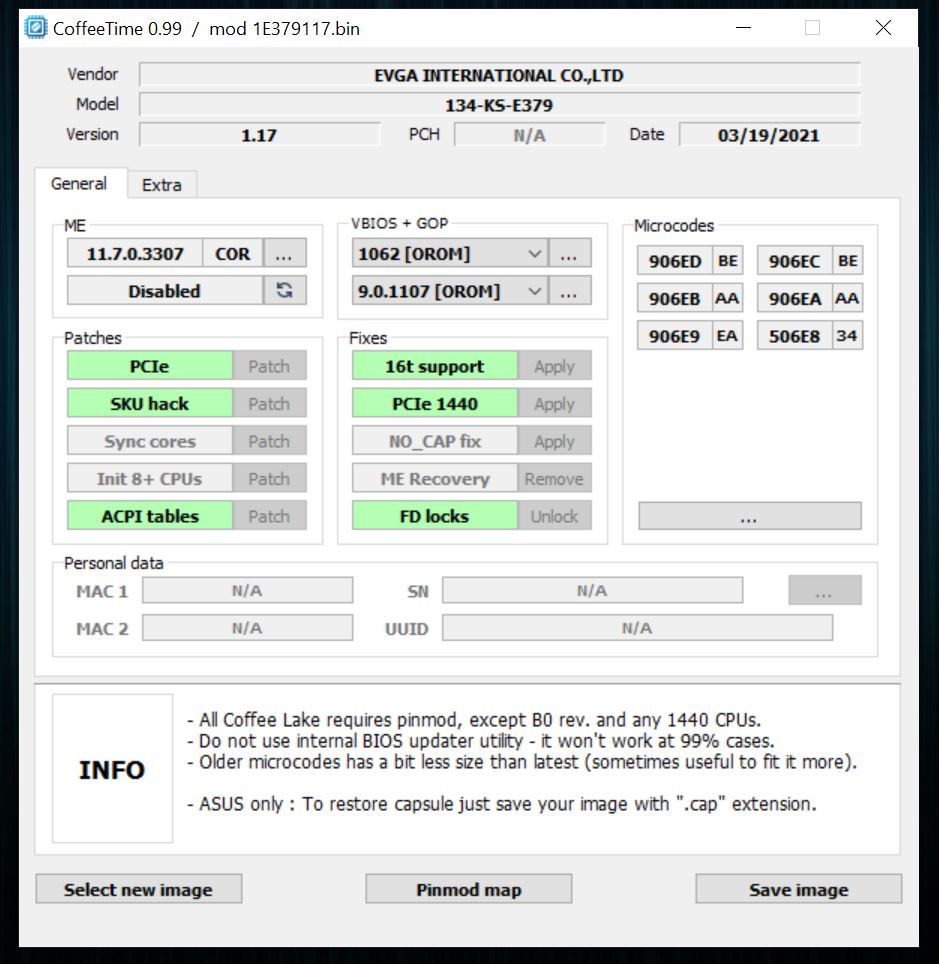Click the ME Disabled status button
The width and height of the screenshot is (939, 964).
coord(165,290)
